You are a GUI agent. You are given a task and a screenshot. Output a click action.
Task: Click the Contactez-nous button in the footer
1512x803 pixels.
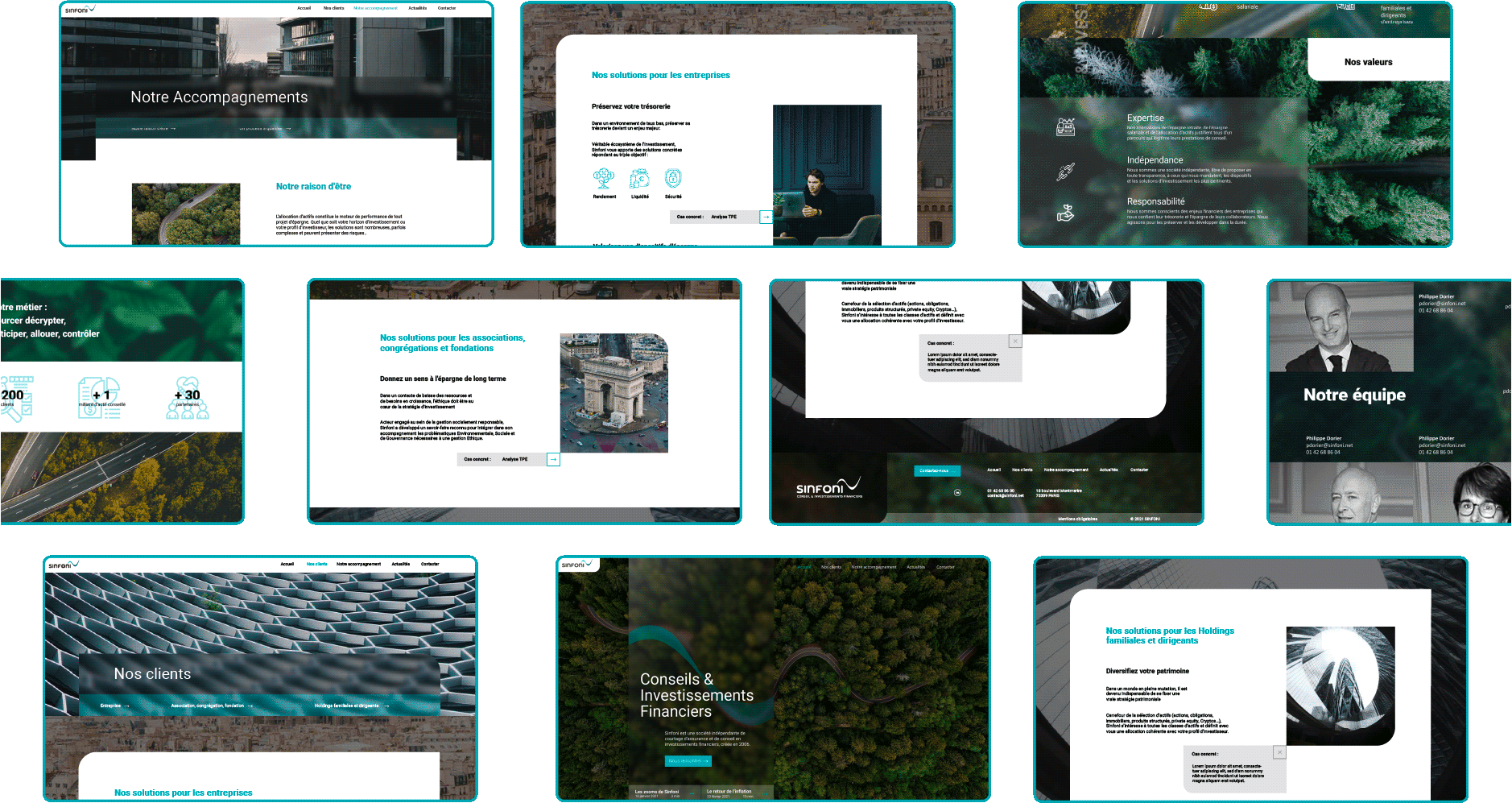936,470
